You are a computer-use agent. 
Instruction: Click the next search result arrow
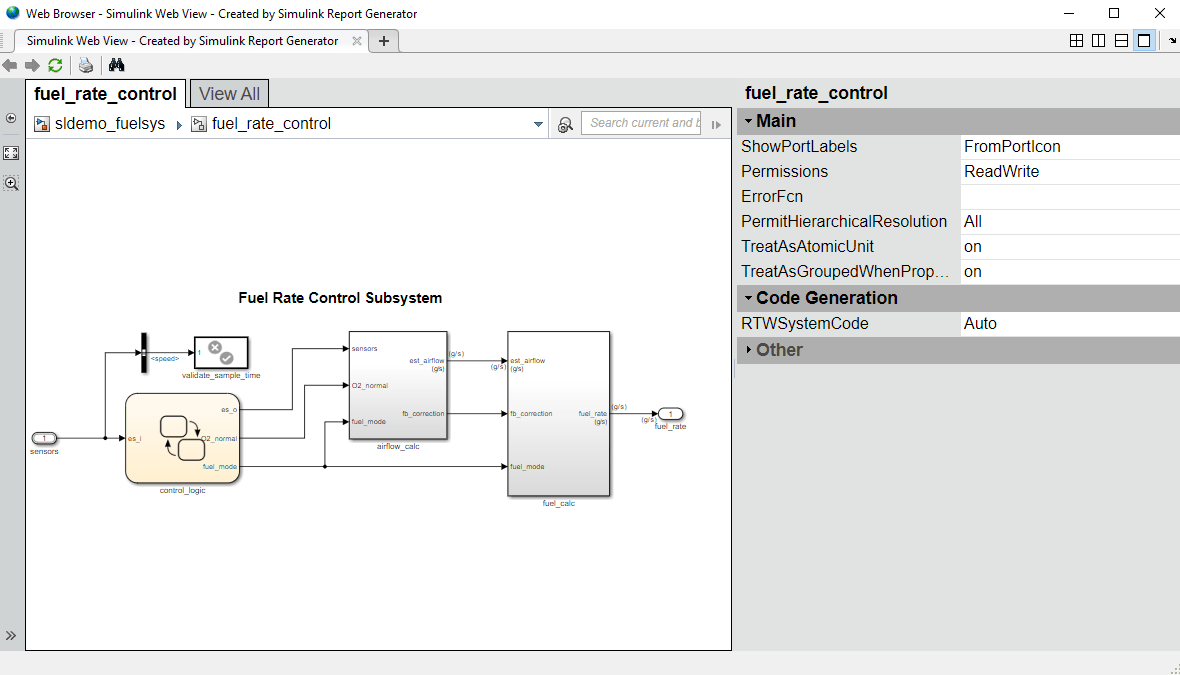(x=716, y=124)
